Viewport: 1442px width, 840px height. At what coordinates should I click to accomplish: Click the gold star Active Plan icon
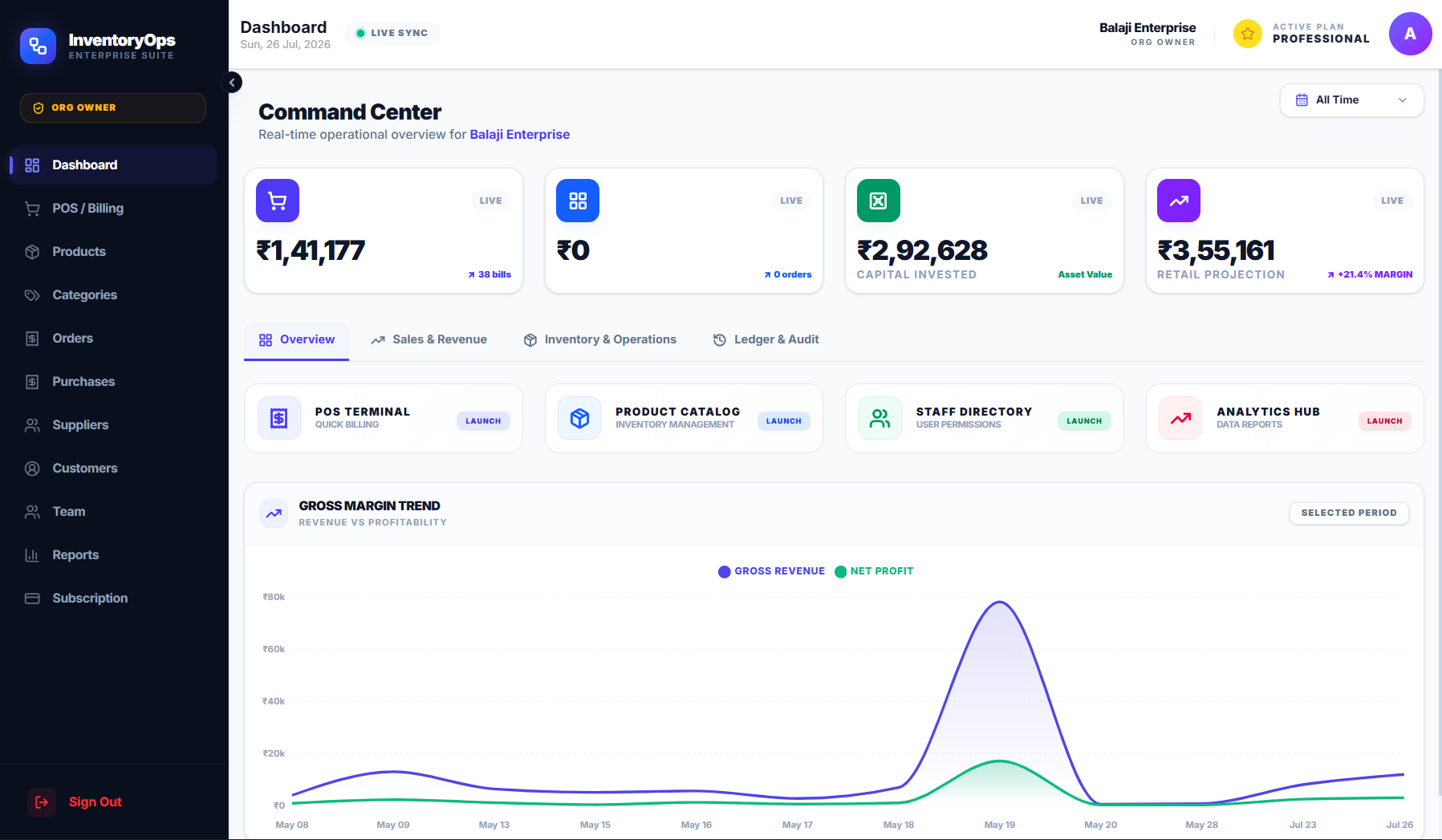(1248, 34)
